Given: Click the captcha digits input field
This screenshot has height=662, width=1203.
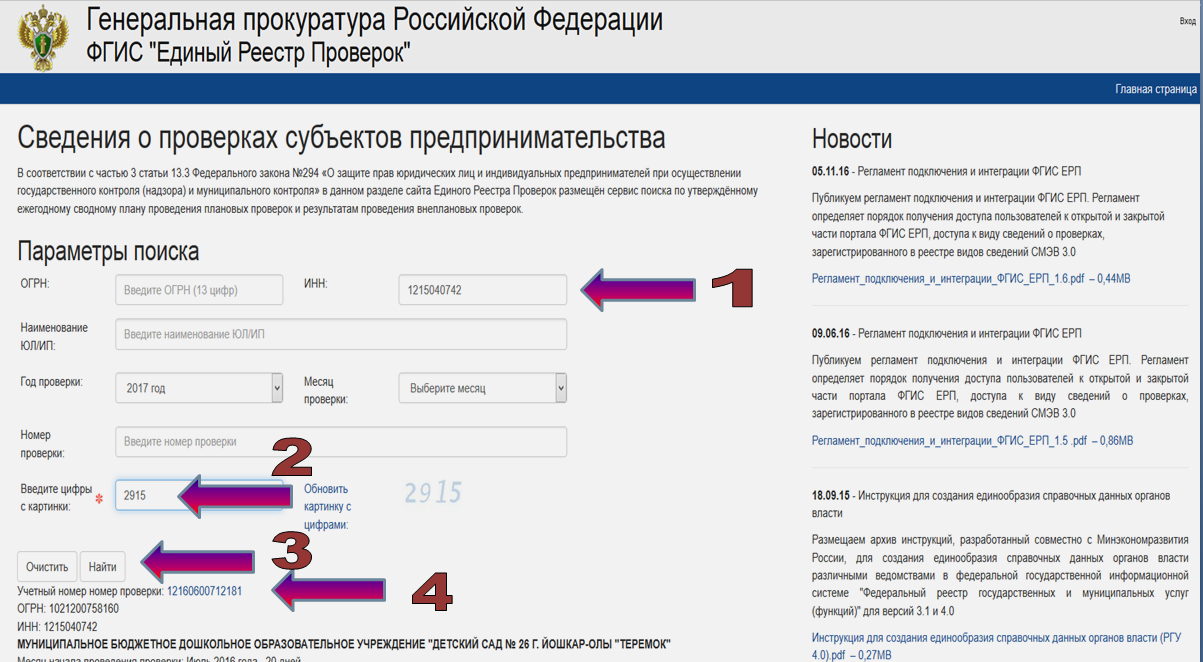Looking at the screenshot, I should coord(199,495).
